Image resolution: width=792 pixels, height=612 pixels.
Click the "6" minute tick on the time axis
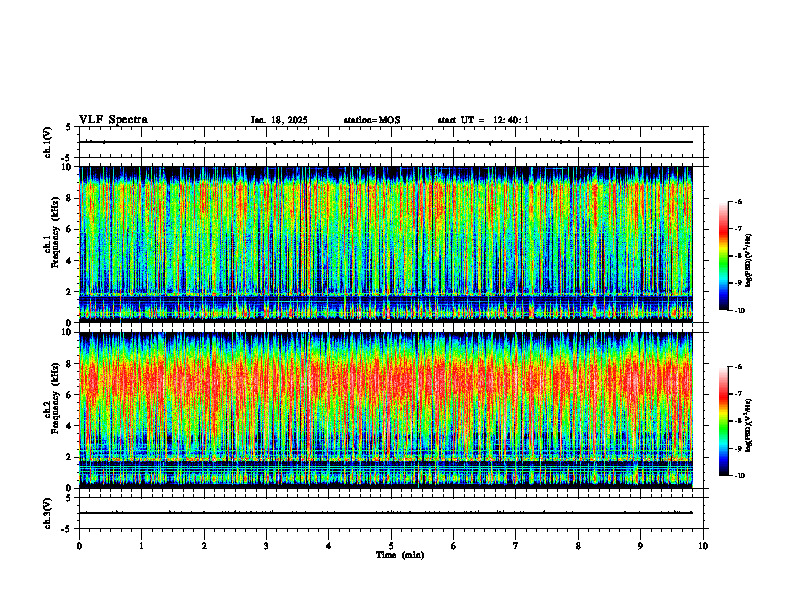pos(454,546)
